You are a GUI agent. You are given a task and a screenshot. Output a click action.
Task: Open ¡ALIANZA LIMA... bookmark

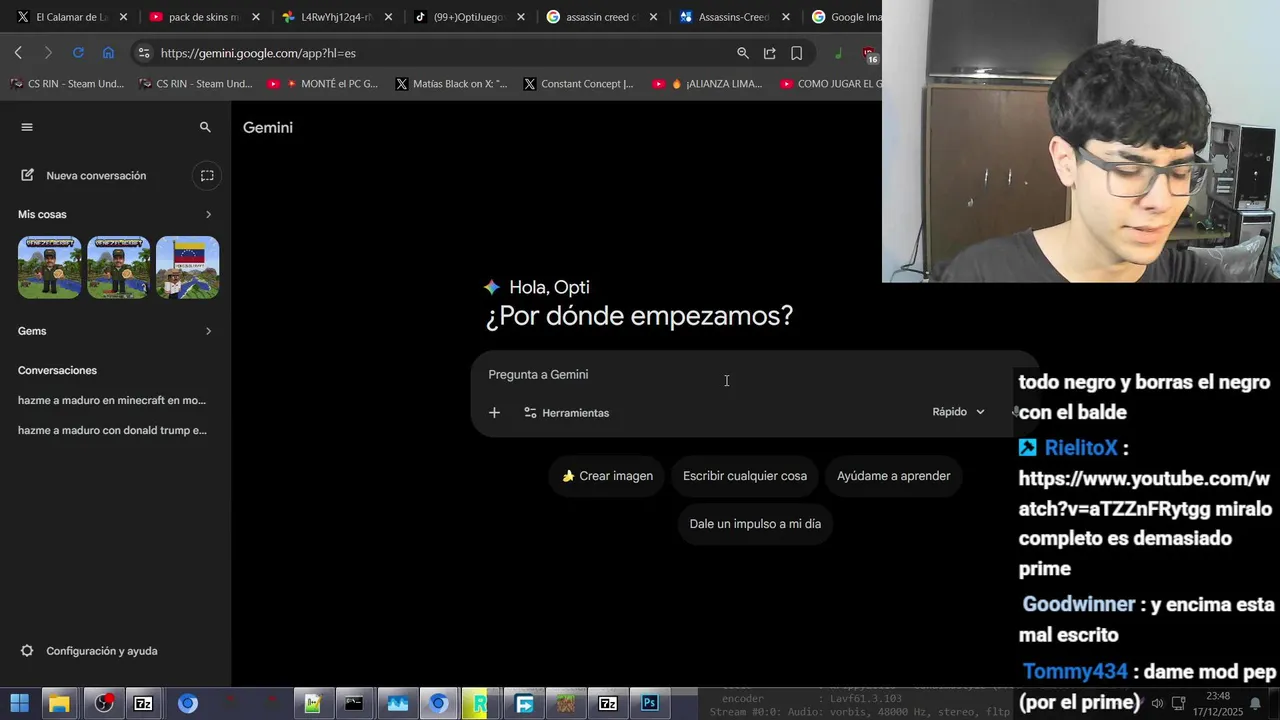[x=707, y=84]
